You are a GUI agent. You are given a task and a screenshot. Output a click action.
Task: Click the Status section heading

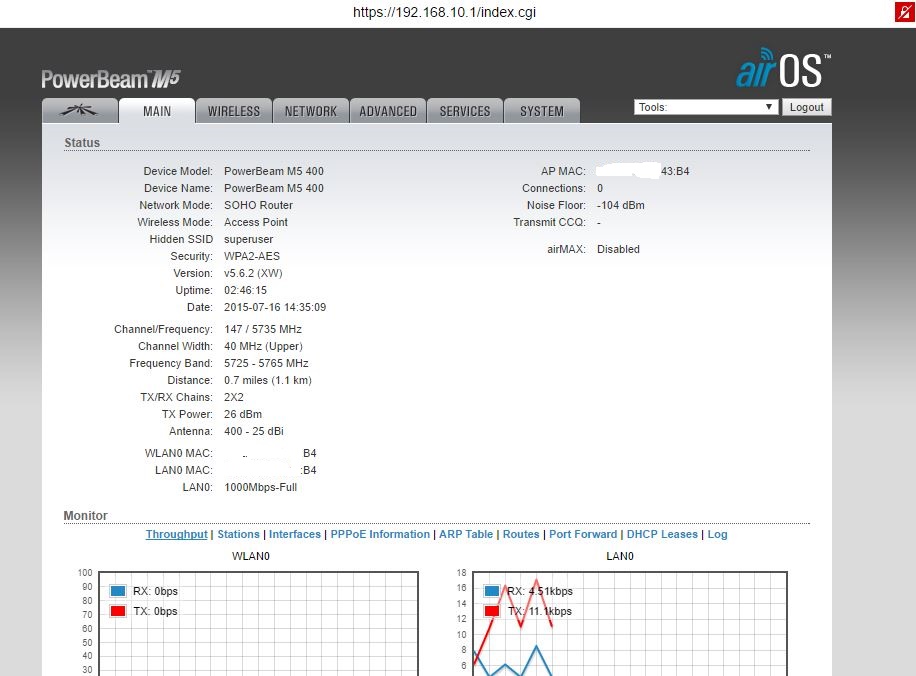[82, 143]
